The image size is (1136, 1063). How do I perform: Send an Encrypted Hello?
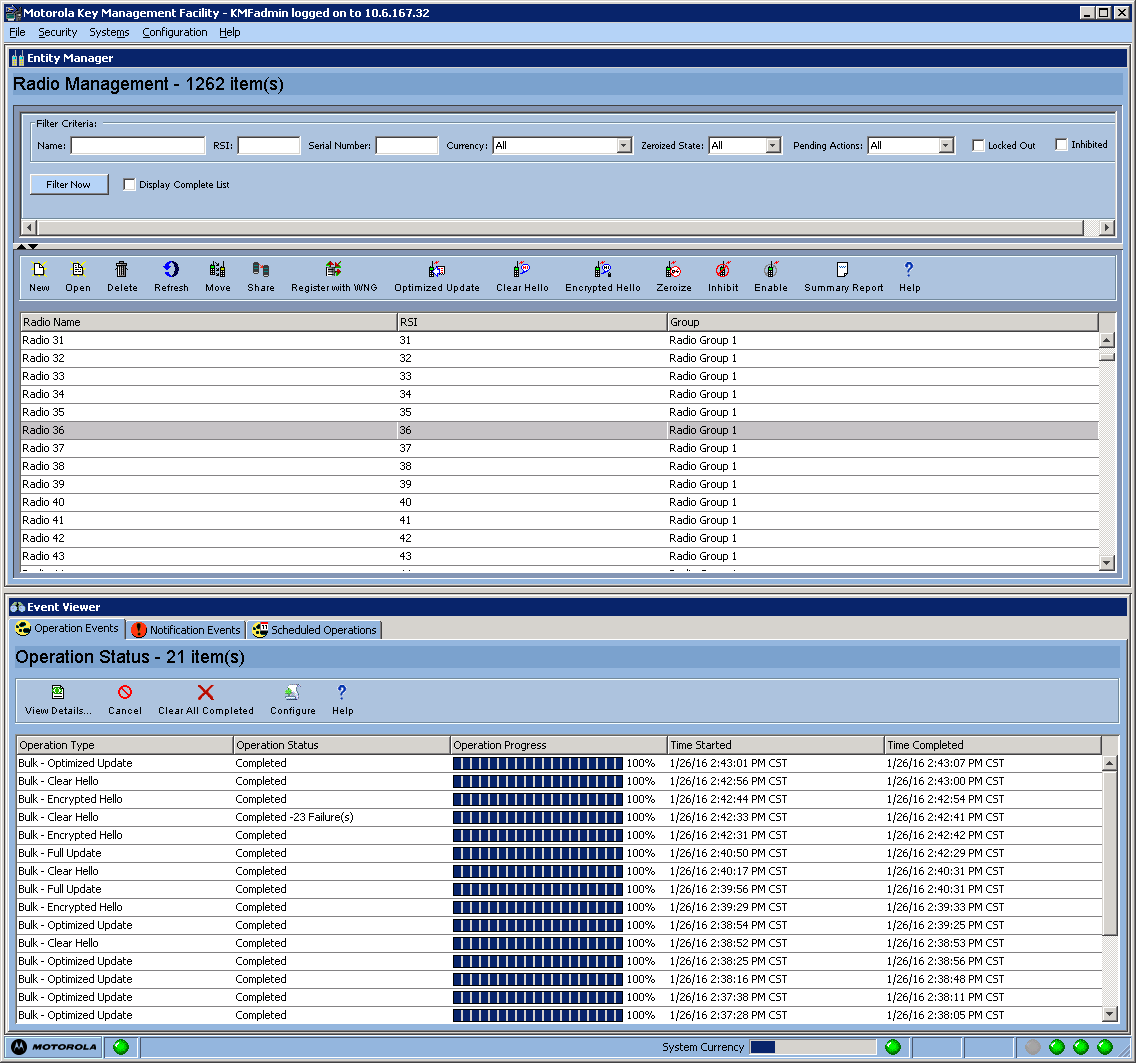coord(603,277)
